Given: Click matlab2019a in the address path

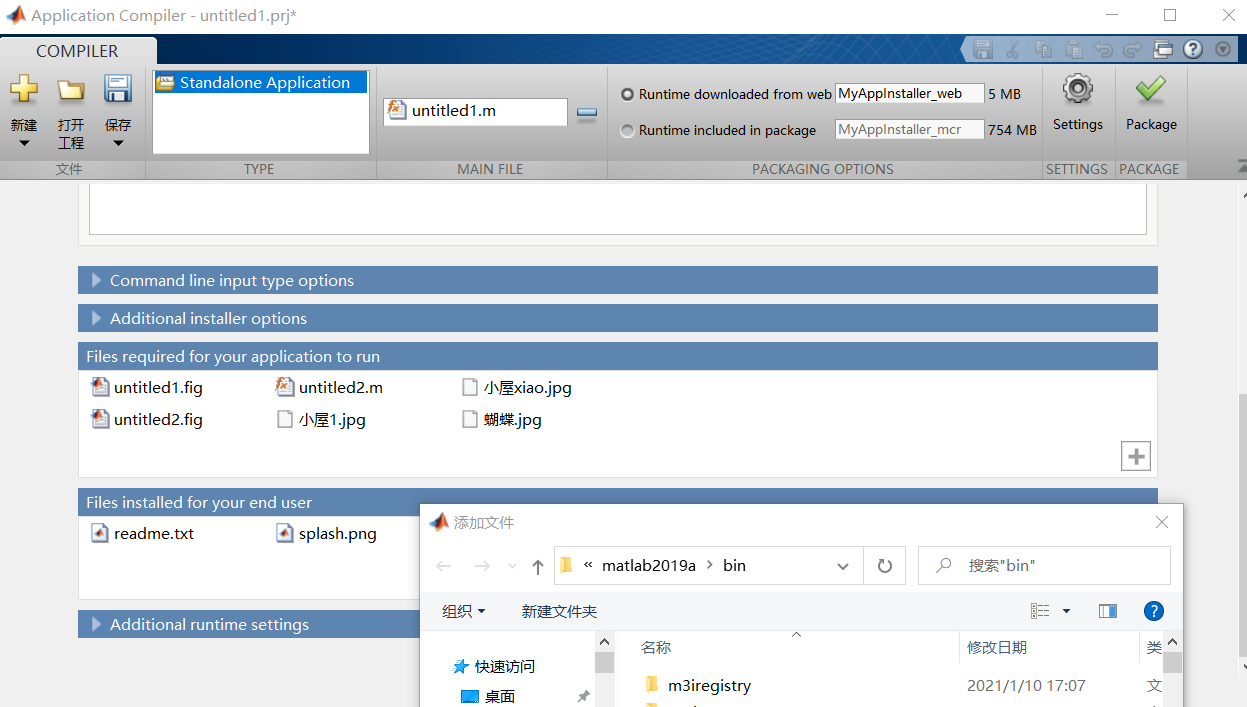Looking at the screenshot, I should [648, 565].
